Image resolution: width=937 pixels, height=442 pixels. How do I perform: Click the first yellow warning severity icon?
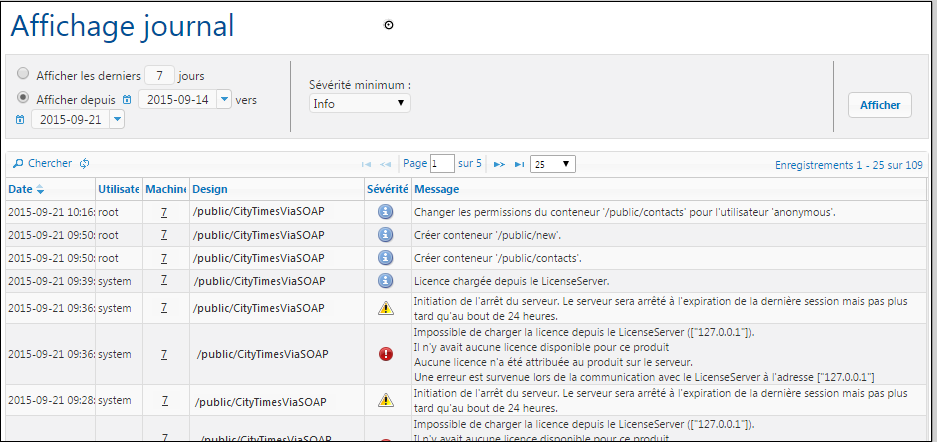pos(386,308)
